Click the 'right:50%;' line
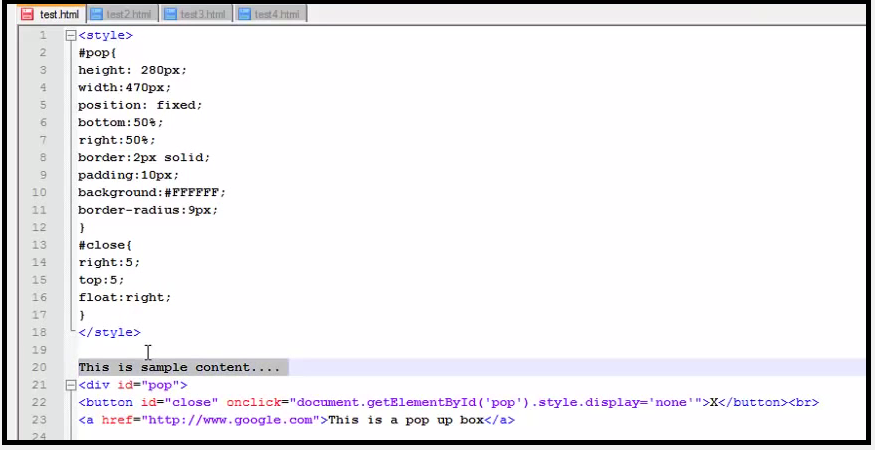Viewport: 875px width, 450px height. [117, 140]
